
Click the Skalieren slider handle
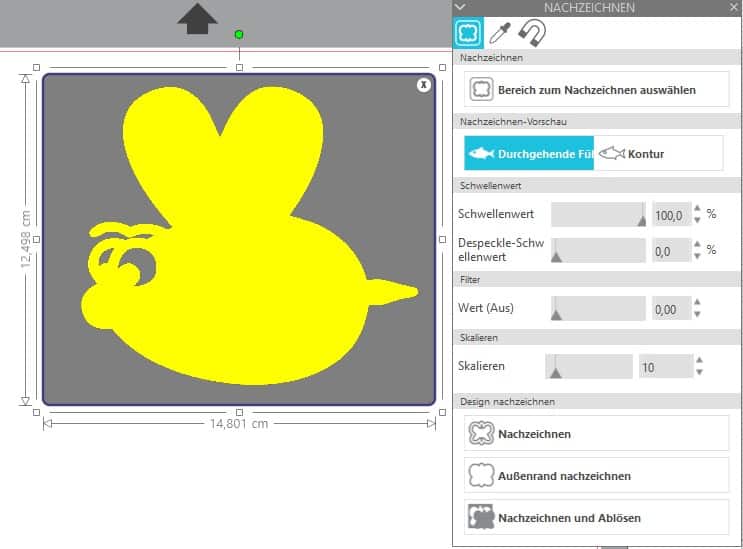pyautogui.click(x=555, y=372)
